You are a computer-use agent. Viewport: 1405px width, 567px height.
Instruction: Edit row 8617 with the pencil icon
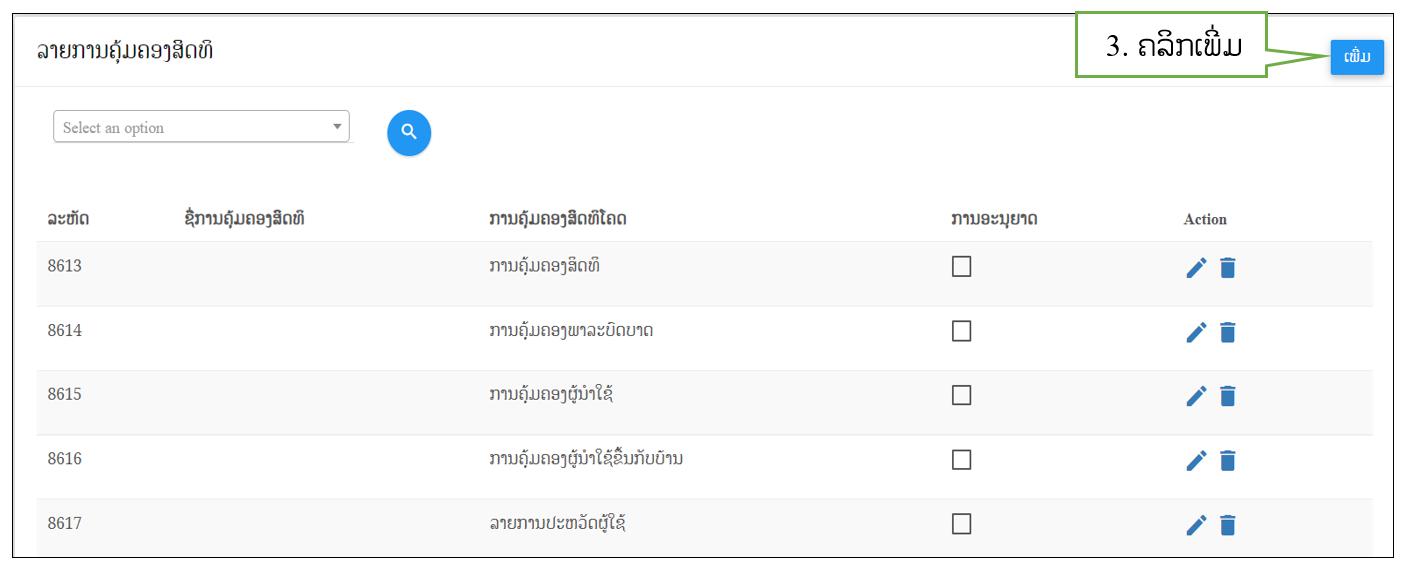tap(1196, 525)
